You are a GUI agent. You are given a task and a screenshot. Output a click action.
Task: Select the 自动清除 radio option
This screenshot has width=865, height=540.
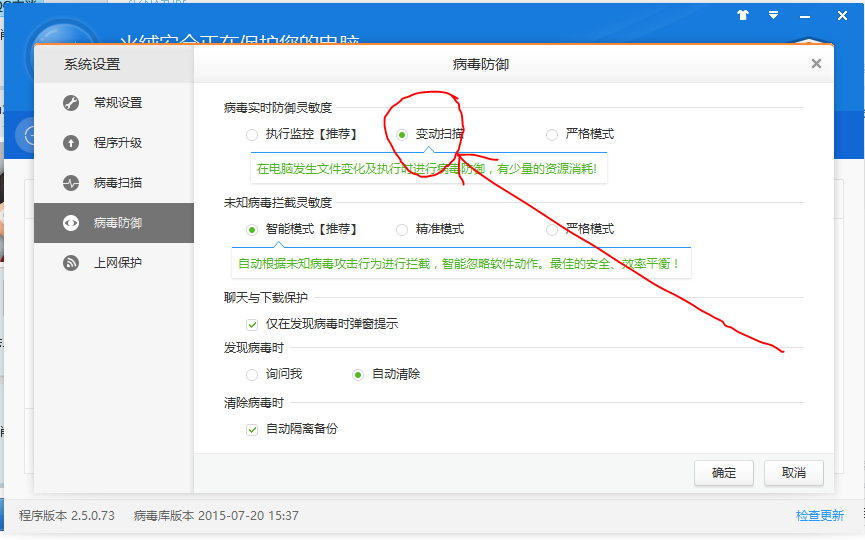[358, 374]
